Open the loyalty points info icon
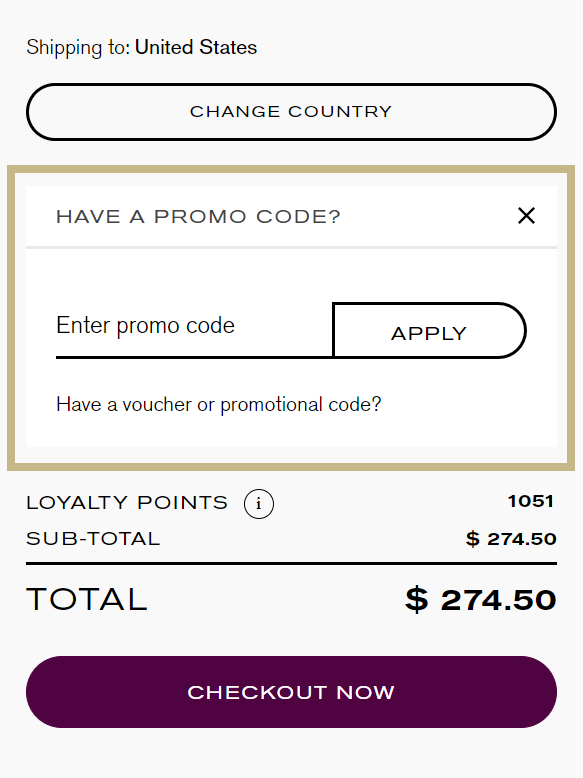Viewport: 583px width, 778px height. [x=259, y=504]
